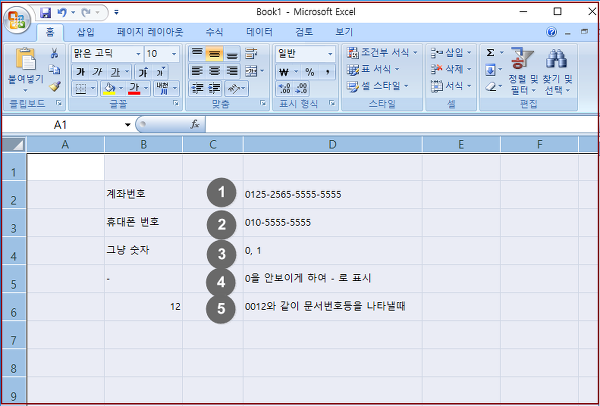Viewport: 600px width, 406px height.
Task: Copy the selection with the copy icon
Action: [54, 69]
